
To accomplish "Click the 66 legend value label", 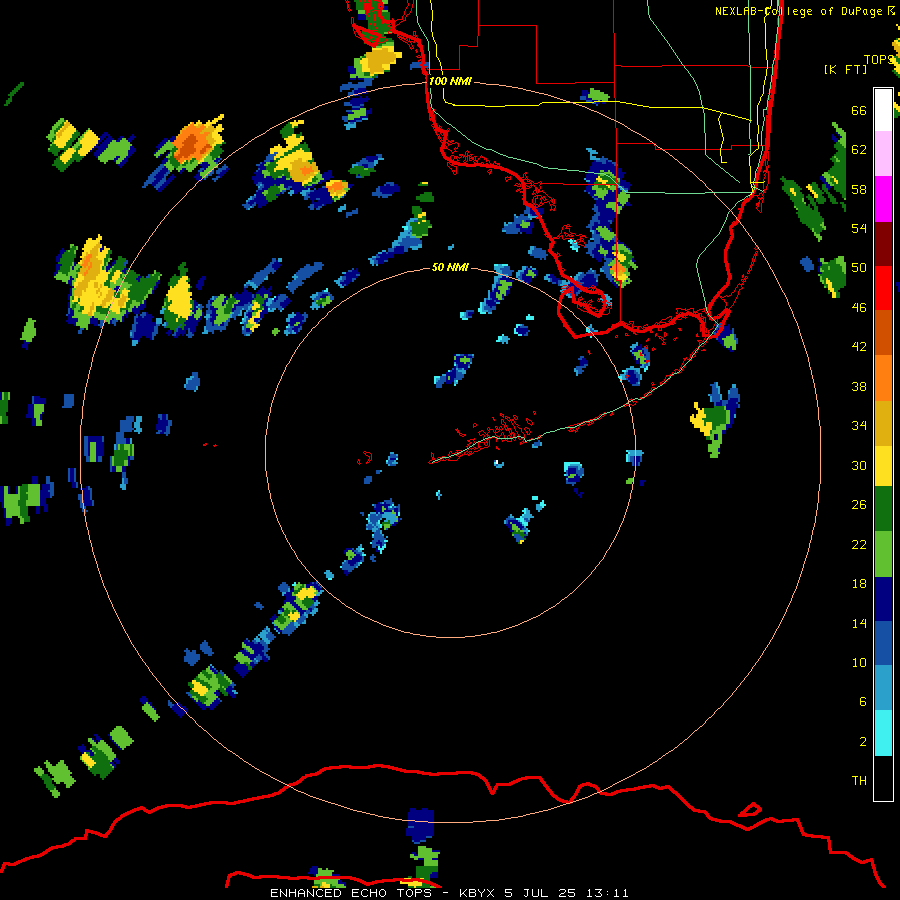I will (x=859, y=110).
